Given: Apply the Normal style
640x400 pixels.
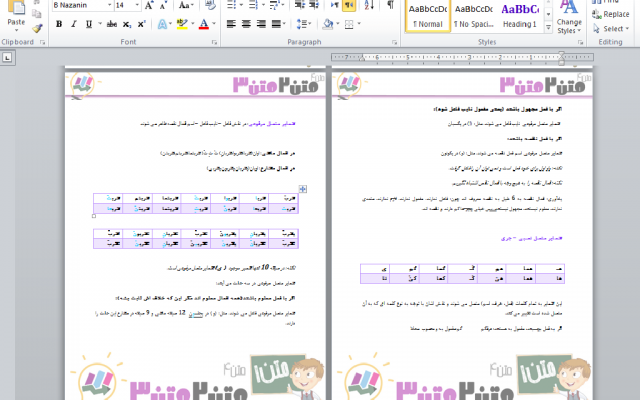Looking at the screenshot, I should coord(428,16).
